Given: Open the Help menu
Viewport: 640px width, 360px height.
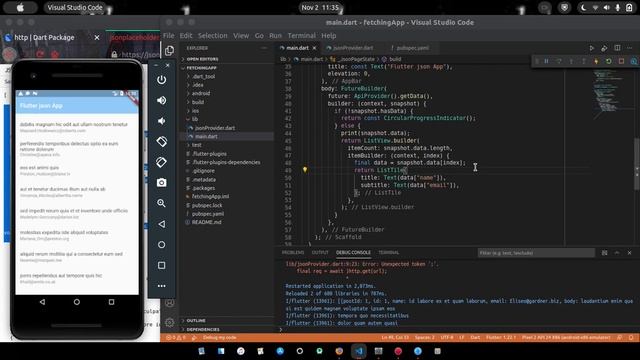Looking at the screenshot, I should [x=329, y=36].
